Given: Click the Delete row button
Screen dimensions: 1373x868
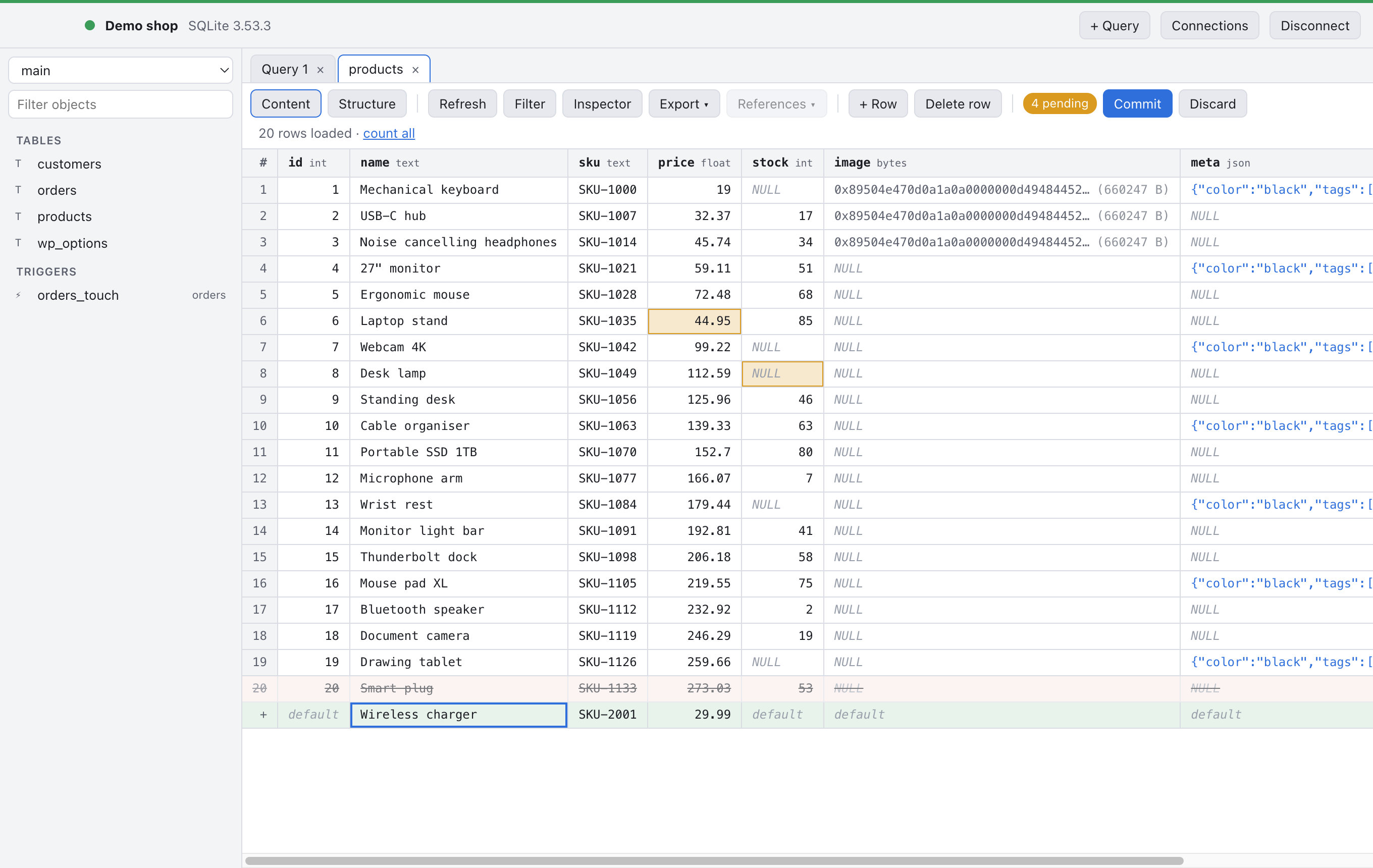Looking at the screenshot, I should pyautogui.click(x=958, y=104).
